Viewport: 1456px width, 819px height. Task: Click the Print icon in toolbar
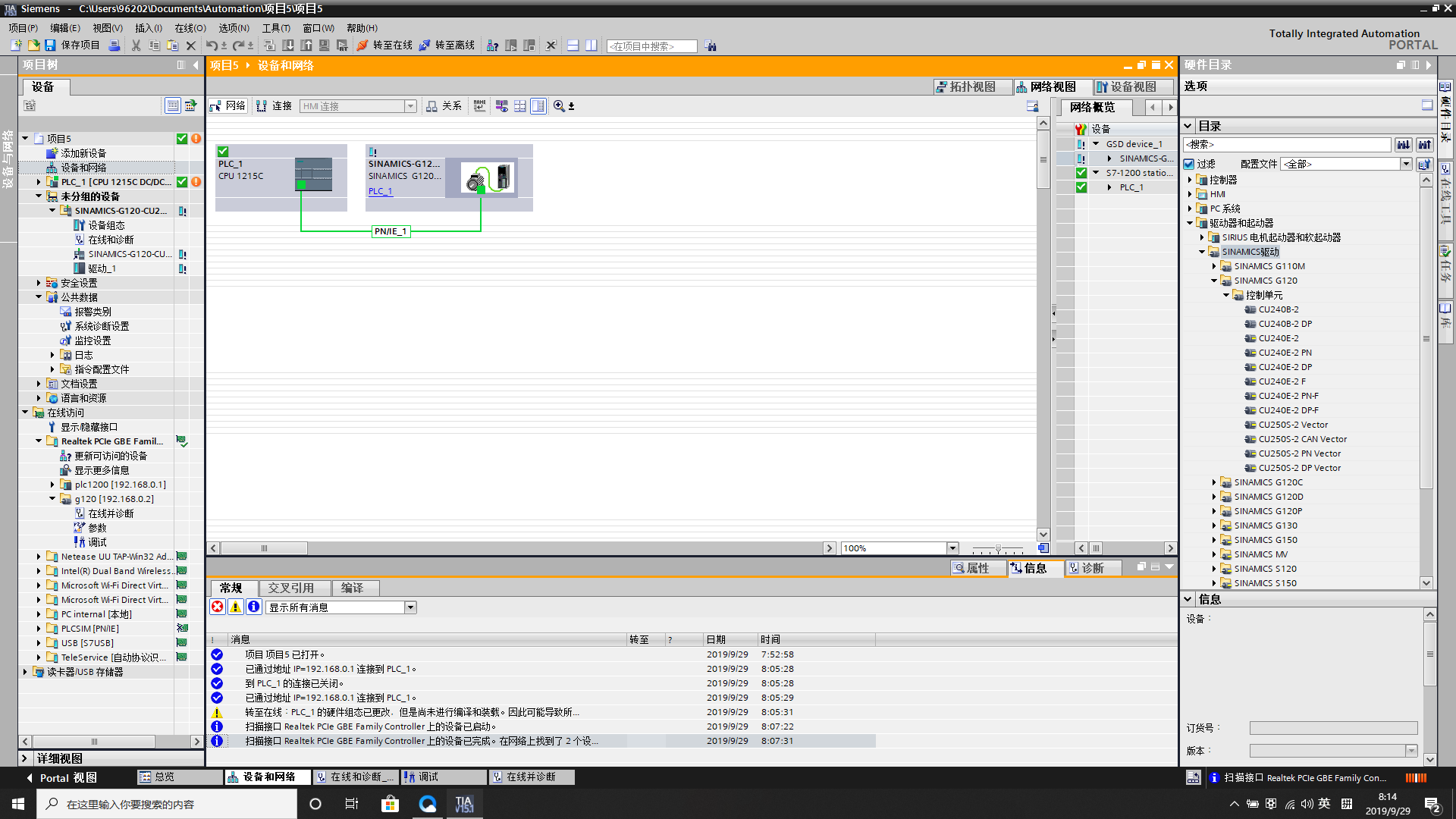click(115, 45)
